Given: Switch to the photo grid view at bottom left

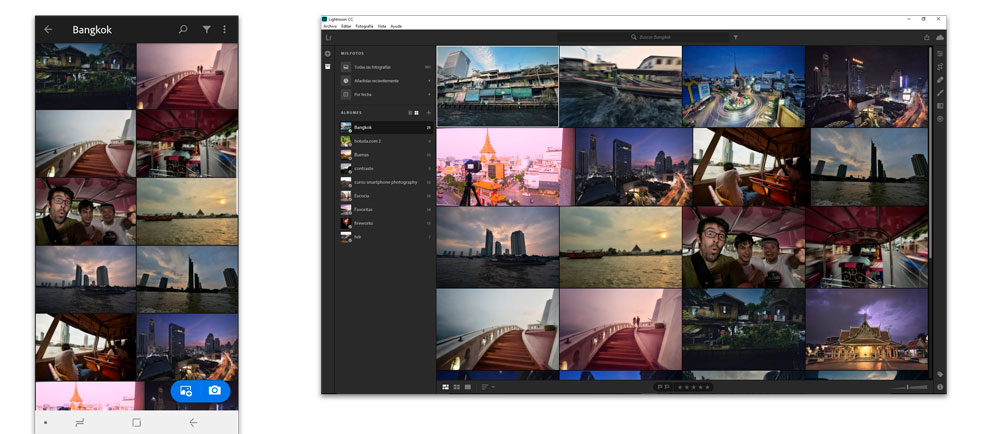Looking at the screenshot, I should click(446, 386).
